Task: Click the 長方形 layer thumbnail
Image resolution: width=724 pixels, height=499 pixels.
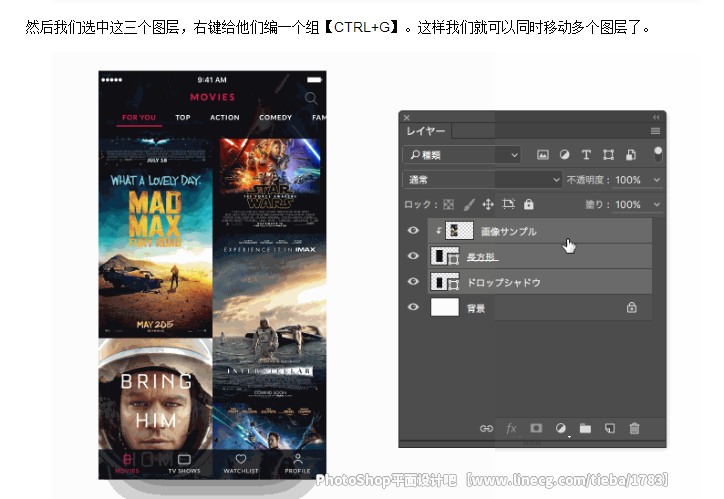Action: 445,256
